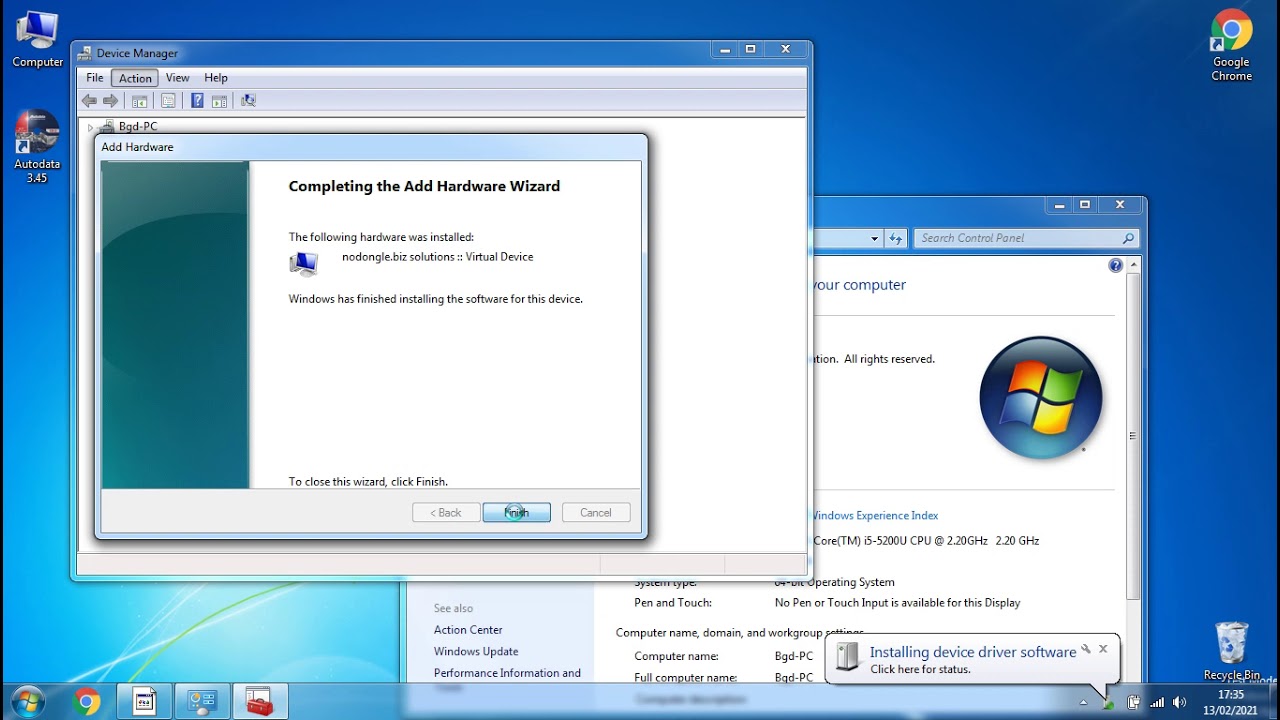
Task: Open the Action menu in Device Manager
Action: click(135, 78)
